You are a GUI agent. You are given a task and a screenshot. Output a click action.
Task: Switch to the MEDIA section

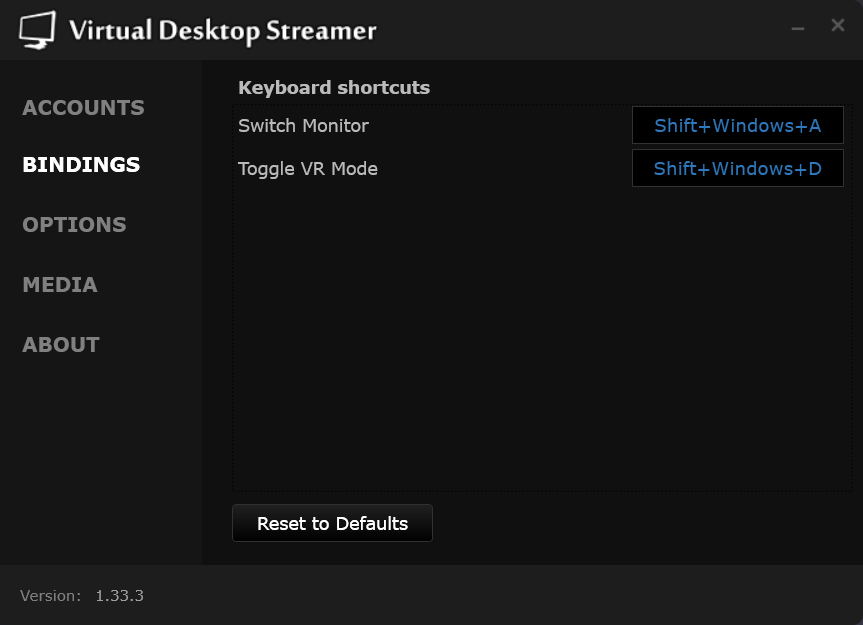tap(60, 284)
